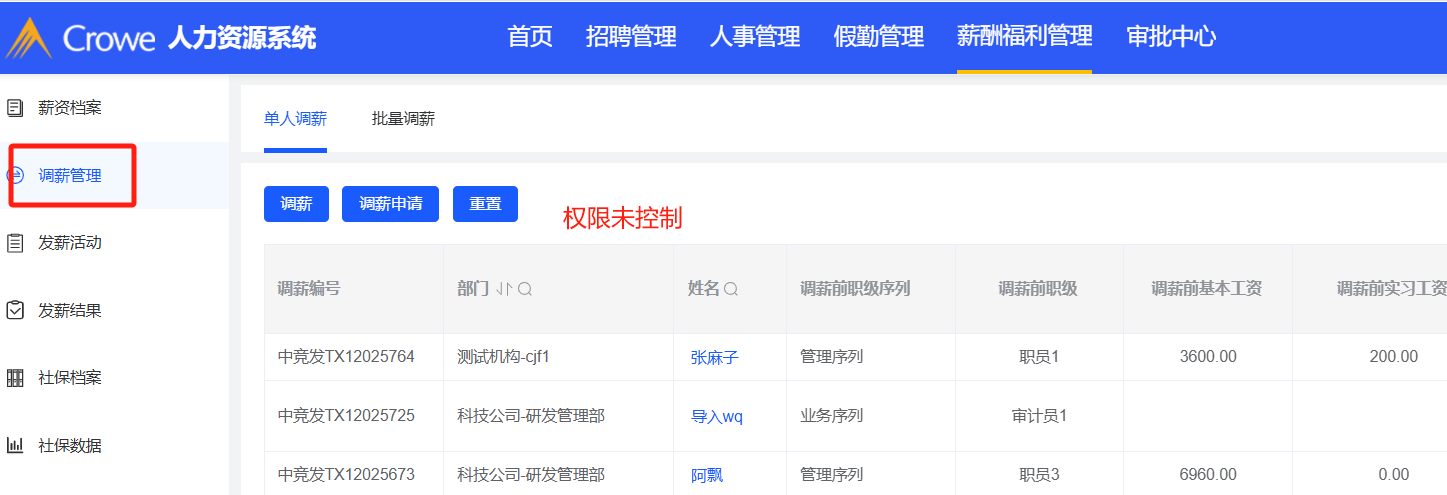Click the 调薪前职级 column header
Image resolution: width=1447 pixels, height=495 pixels.
click(1038, 289)
